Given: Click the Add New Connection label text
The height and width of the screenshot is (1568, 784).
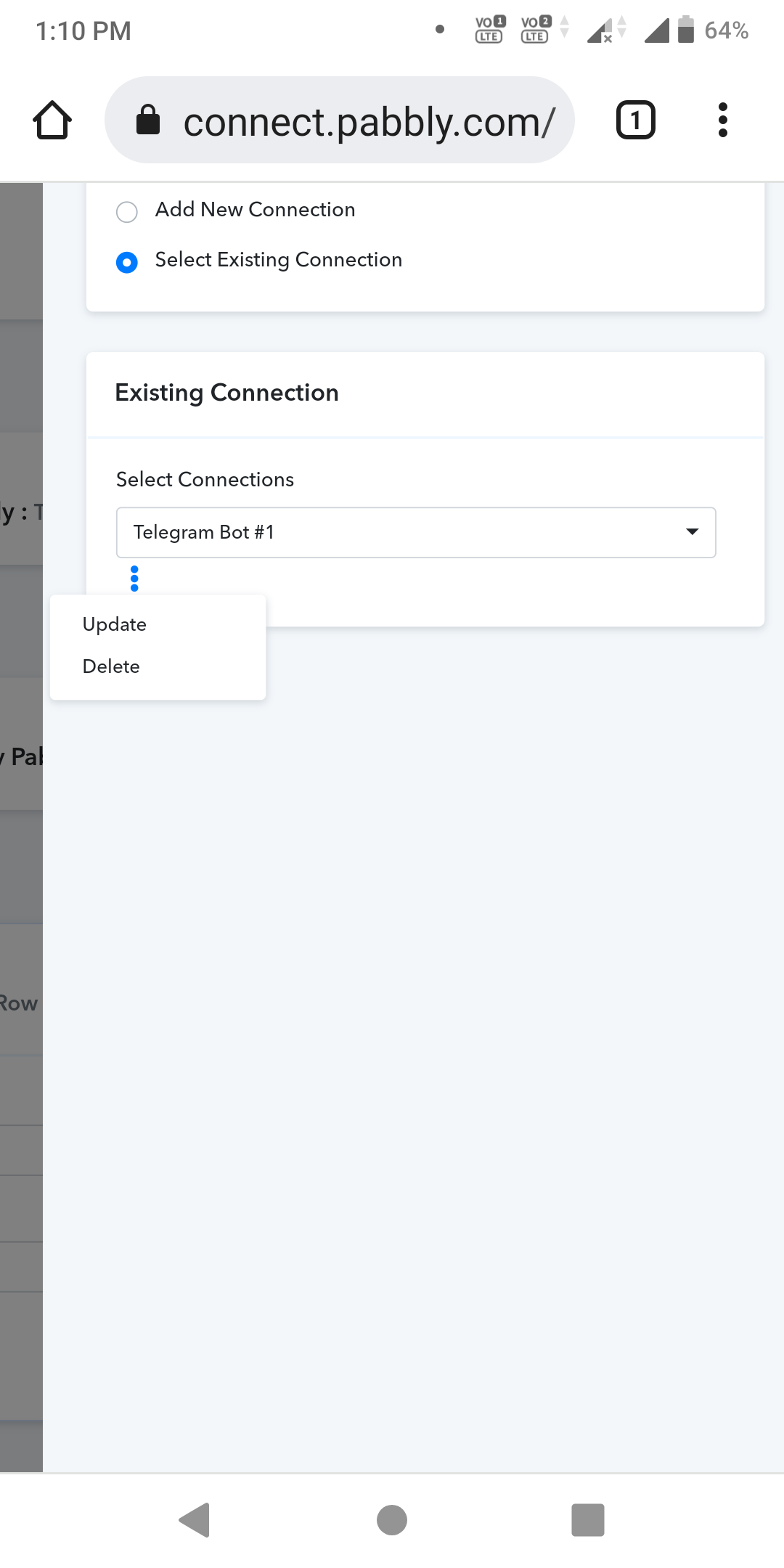Looking at the screenshot, I should (x=256, y=210).
